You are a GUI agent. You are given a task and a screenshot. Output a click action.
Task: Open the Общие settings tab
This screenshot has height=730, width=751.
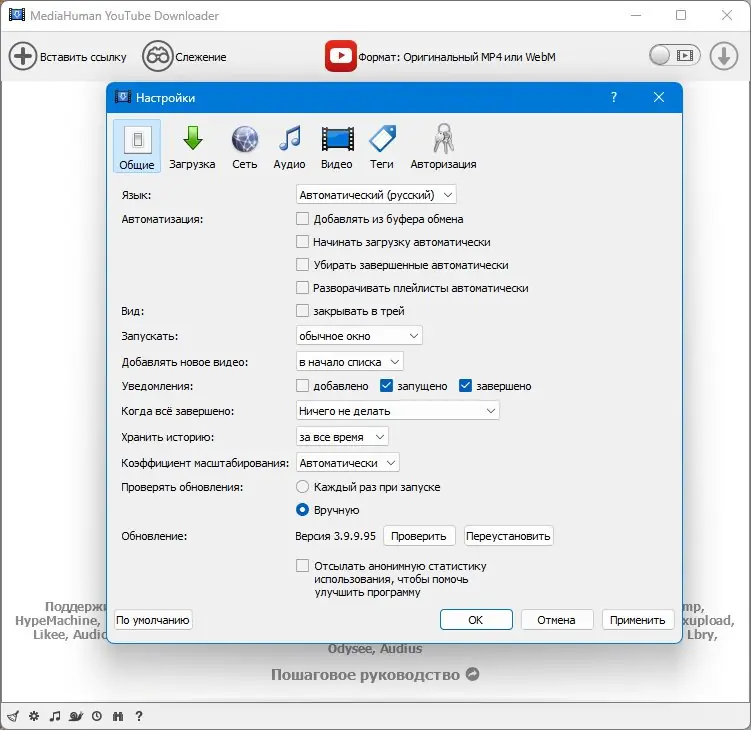(x=137, y=146)
